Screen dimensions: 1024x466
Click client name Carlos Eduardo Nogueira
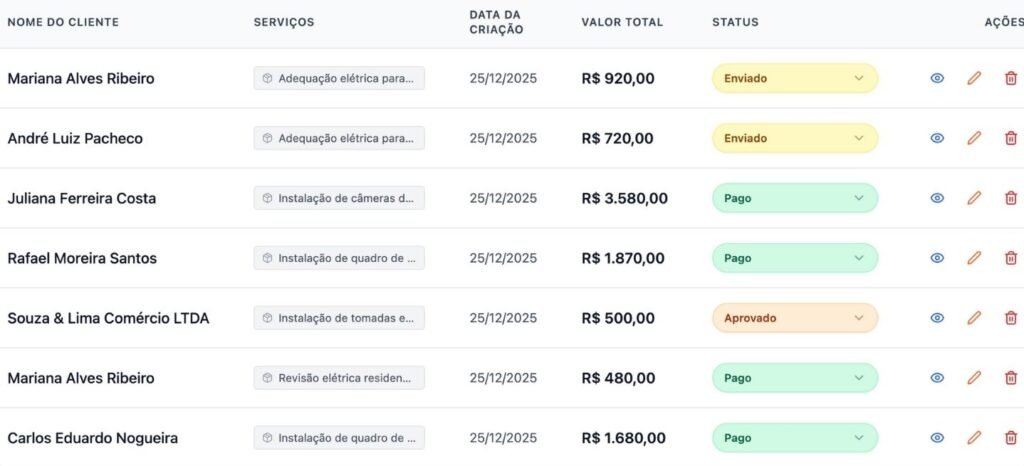93,438
